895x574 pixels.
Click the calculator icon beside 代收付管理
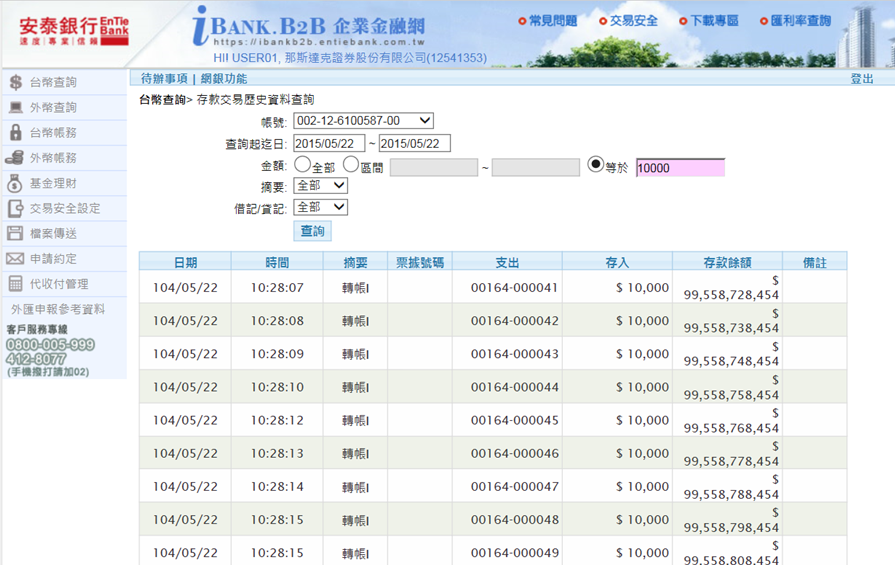click(15, 284)
